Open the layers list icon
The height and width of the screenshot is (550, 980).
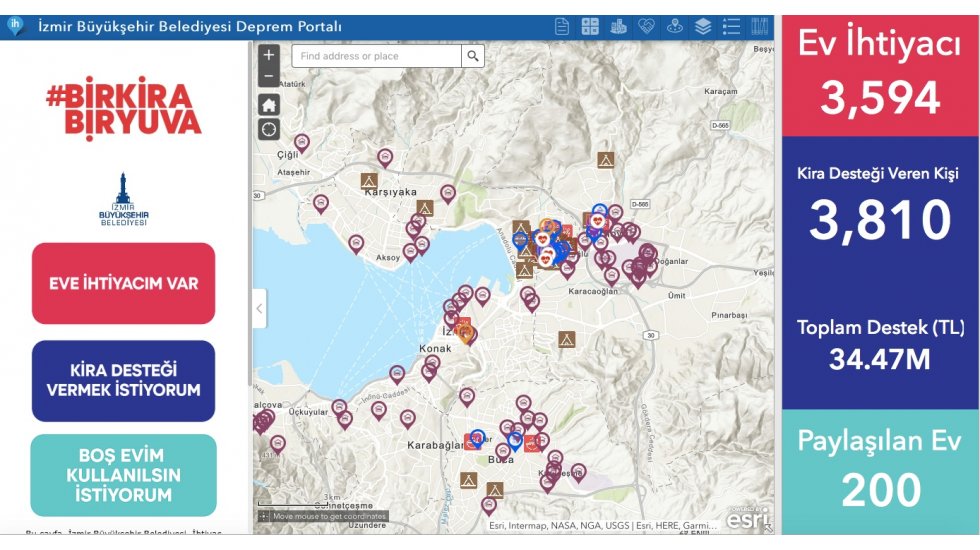click(x=703, y=26)
